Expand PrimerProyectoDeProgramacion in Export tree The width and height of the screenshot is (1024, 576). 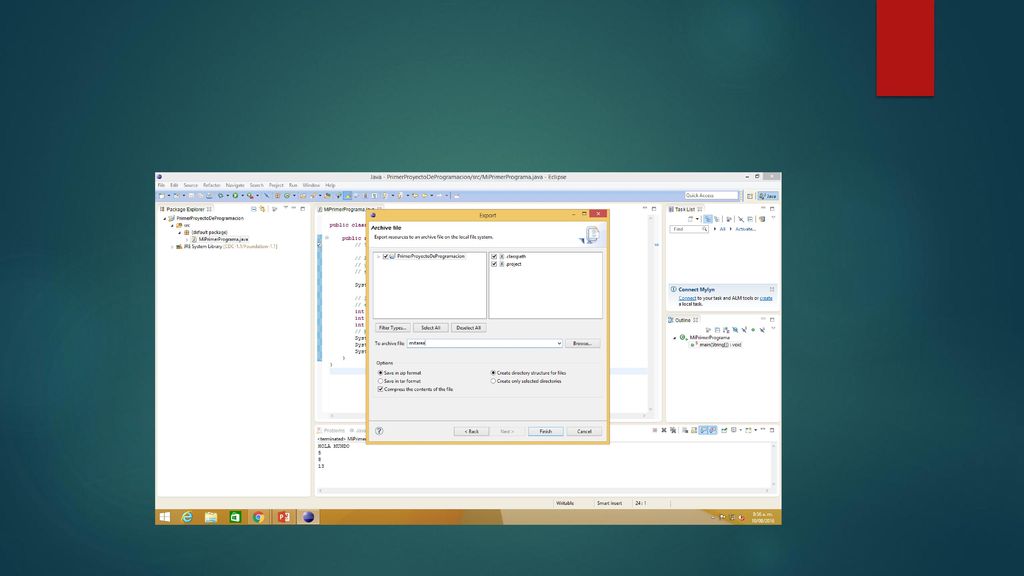(378, 257)
